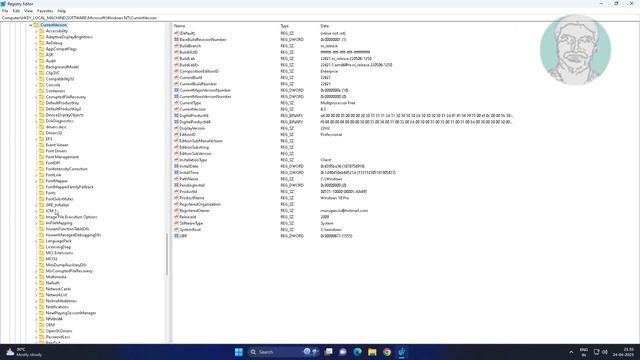The width and height of the screenshot is (640, 360).
Task: Open the Help menu
Action: point(62,11)
